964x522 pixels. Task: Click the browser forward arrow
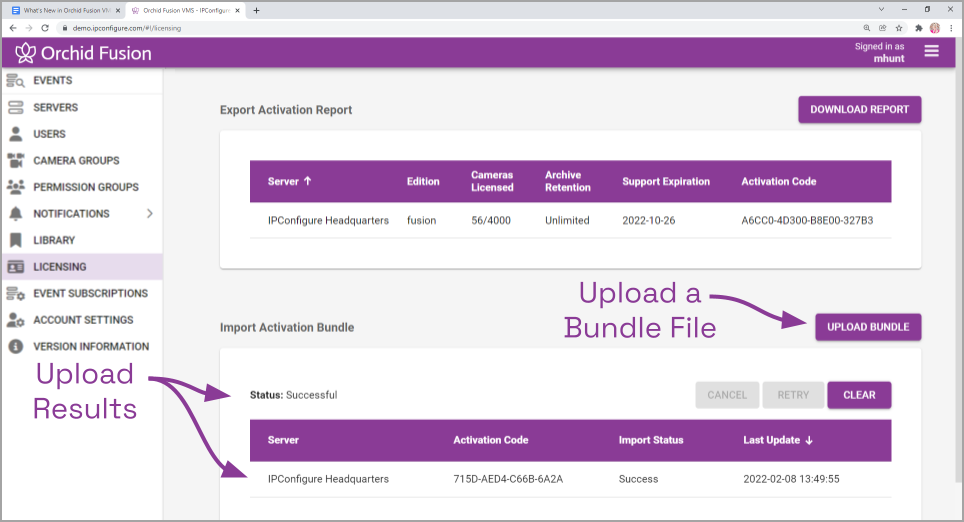pyautogui.click(x=29, y=28)
